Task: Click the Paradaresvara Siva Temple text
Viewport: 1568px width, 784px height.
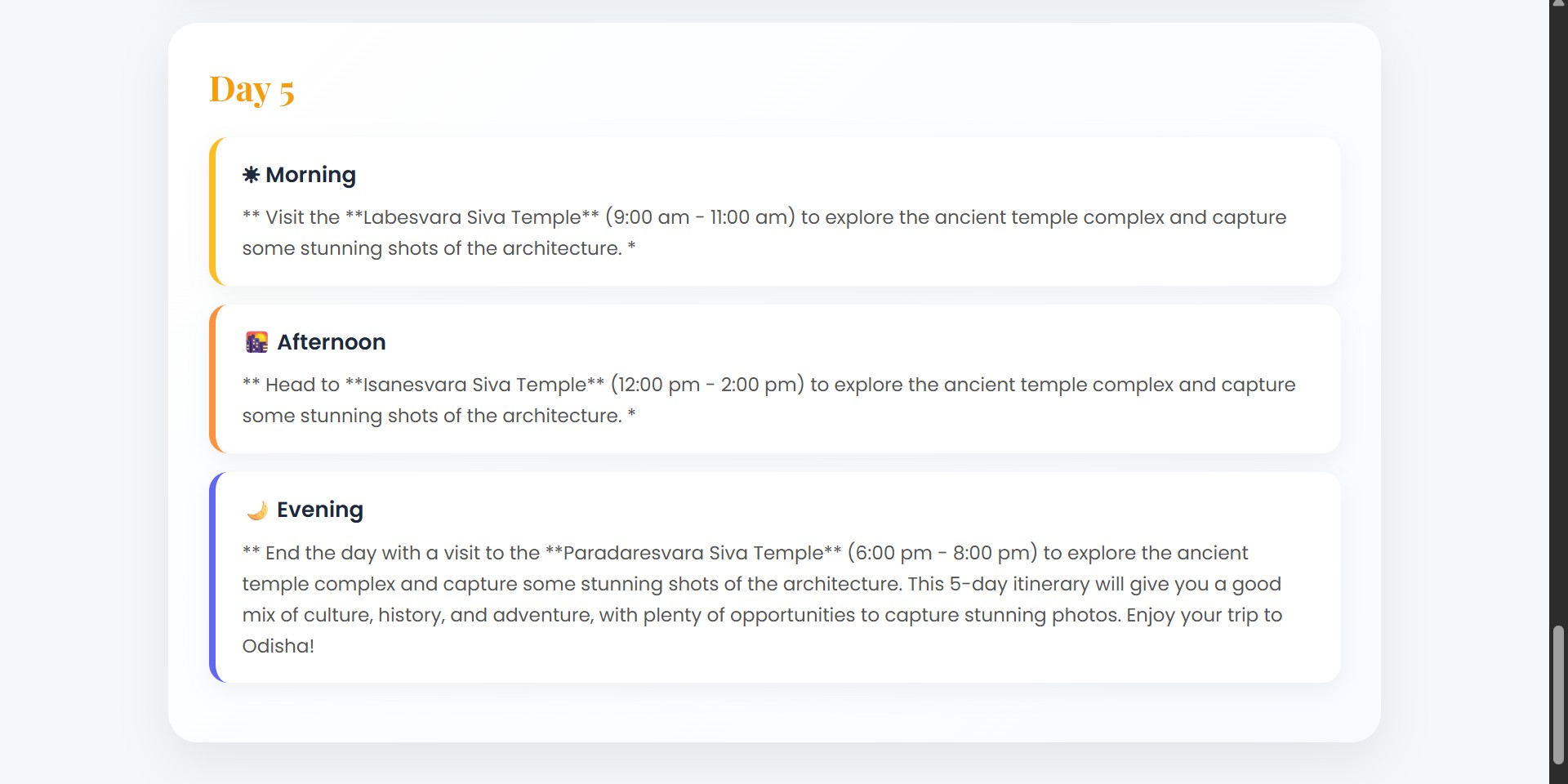Action: (x=693, y=553)
